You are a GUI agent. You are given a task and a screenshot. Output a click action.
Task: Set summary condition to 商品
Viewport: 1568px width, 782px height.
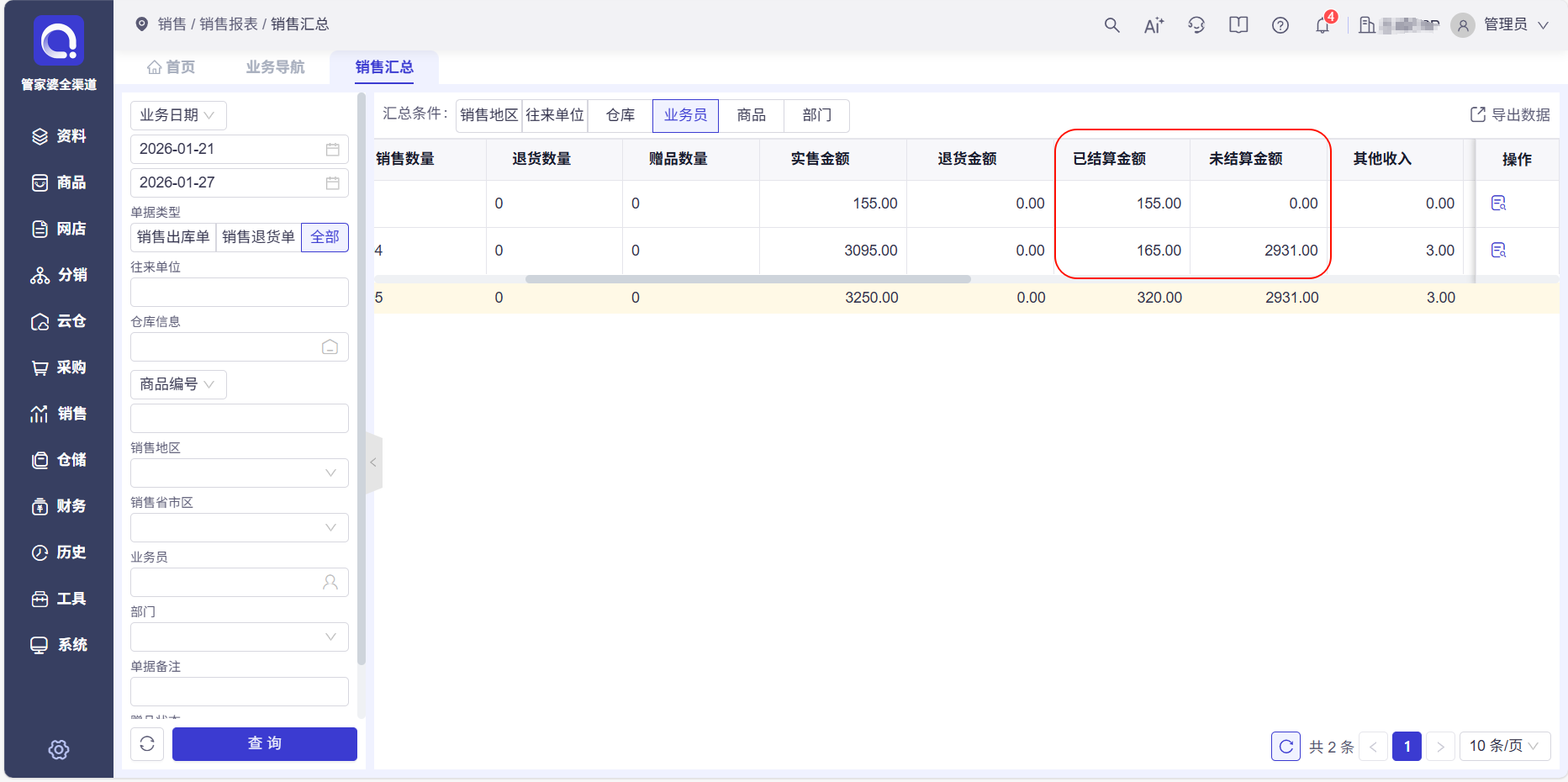[x=751, y=115]
